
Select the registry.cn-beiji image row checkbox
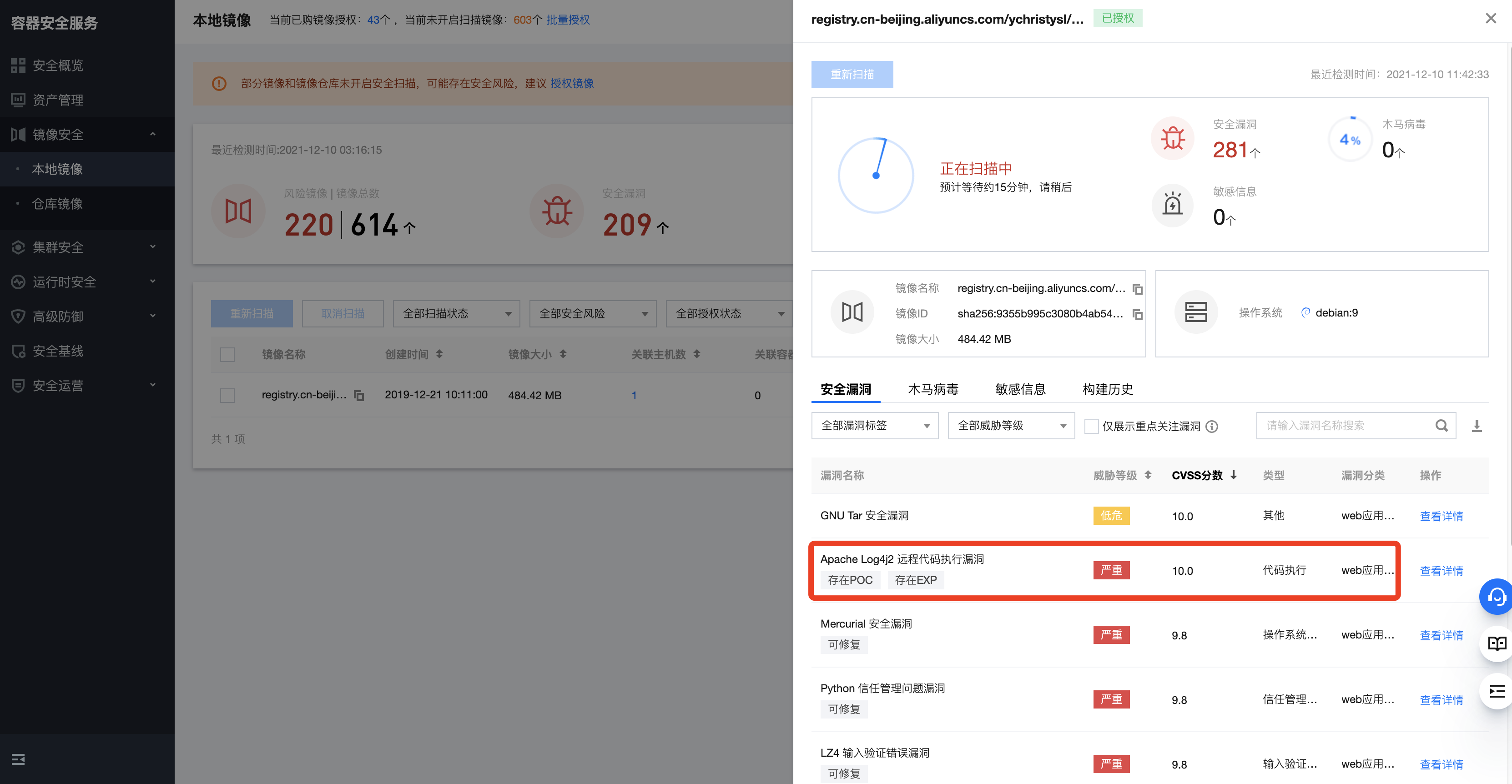pyautogui.click(x=227, y=396)
